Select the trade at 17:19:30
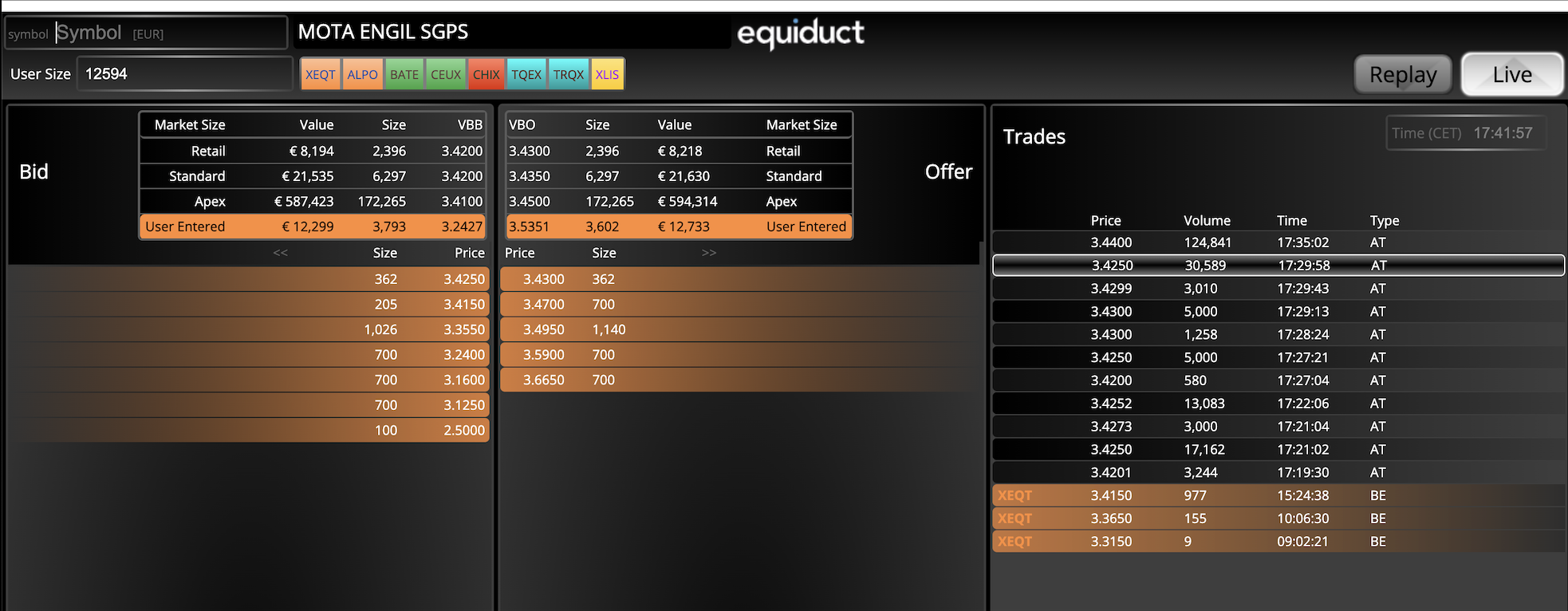The image size is (1568, 611). pos(1278,474)
